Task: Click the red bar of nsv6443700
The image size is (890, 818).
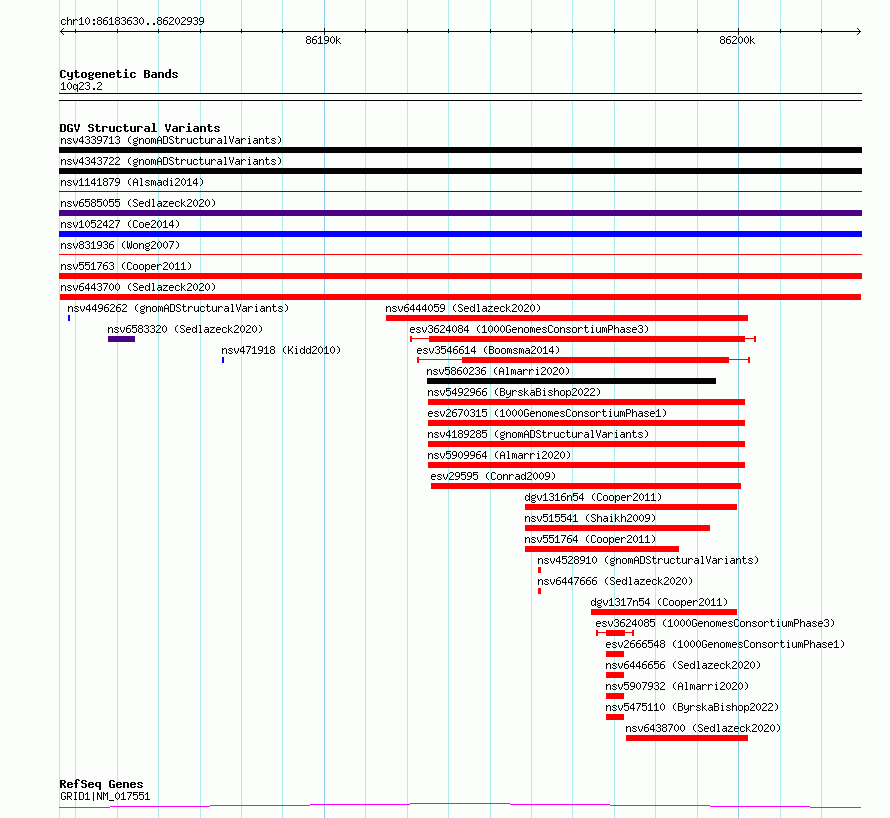Action: 460,297
